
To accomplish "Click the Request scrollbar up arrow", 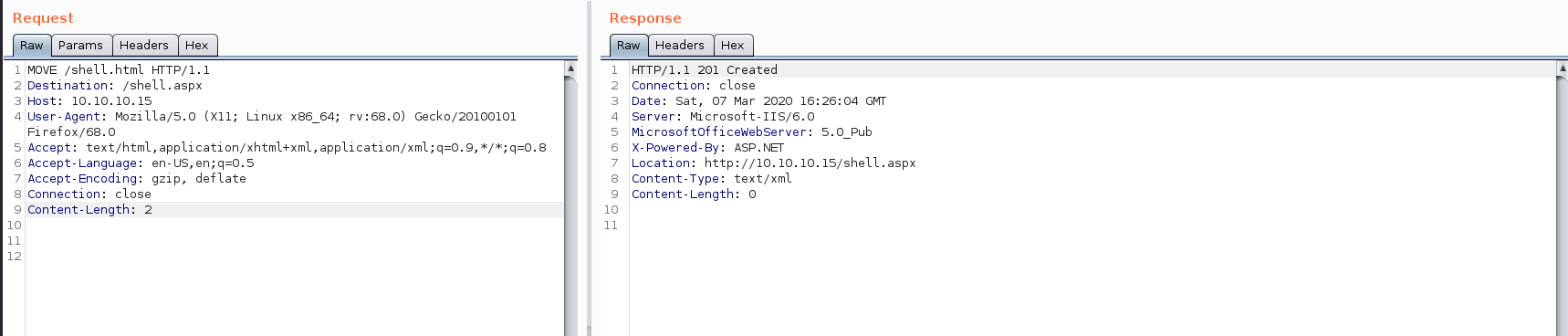I will click(x=570, y=68).
